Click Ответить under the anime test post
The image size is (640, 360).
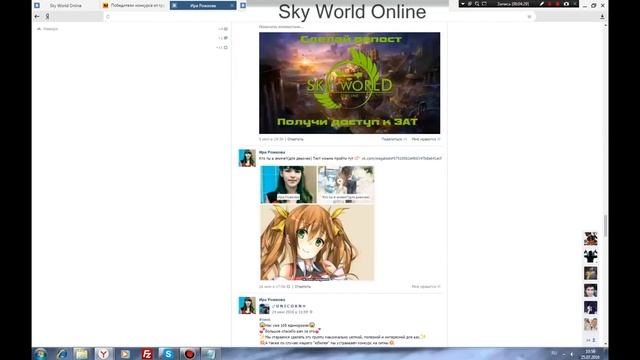[302, 287]
